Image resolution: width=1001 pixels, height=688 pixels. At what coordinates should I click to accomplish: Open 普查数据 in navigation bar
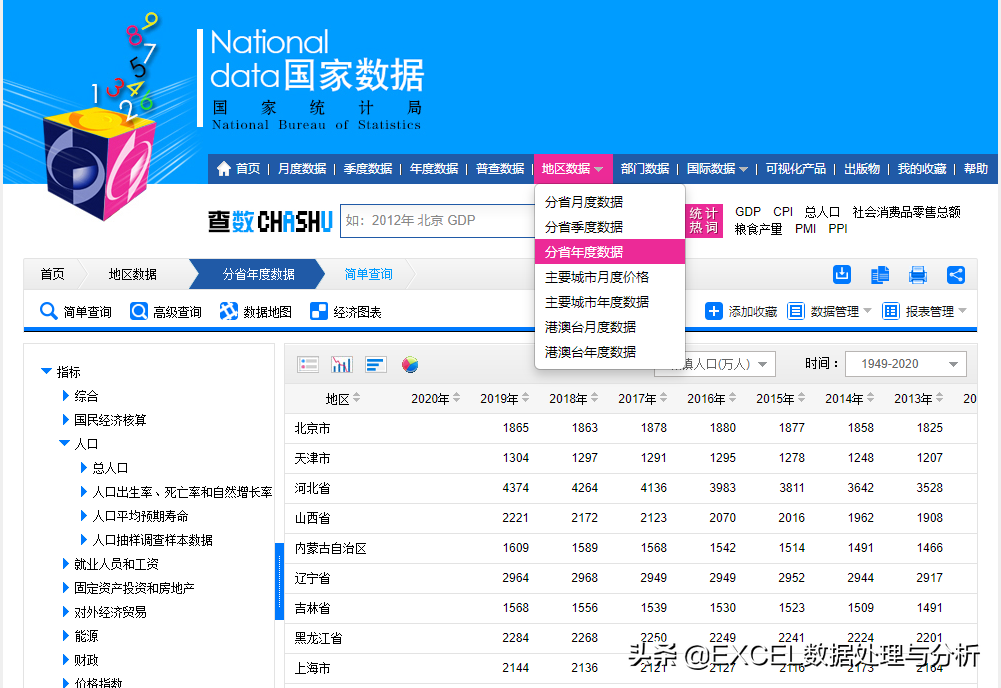point(500,168)
